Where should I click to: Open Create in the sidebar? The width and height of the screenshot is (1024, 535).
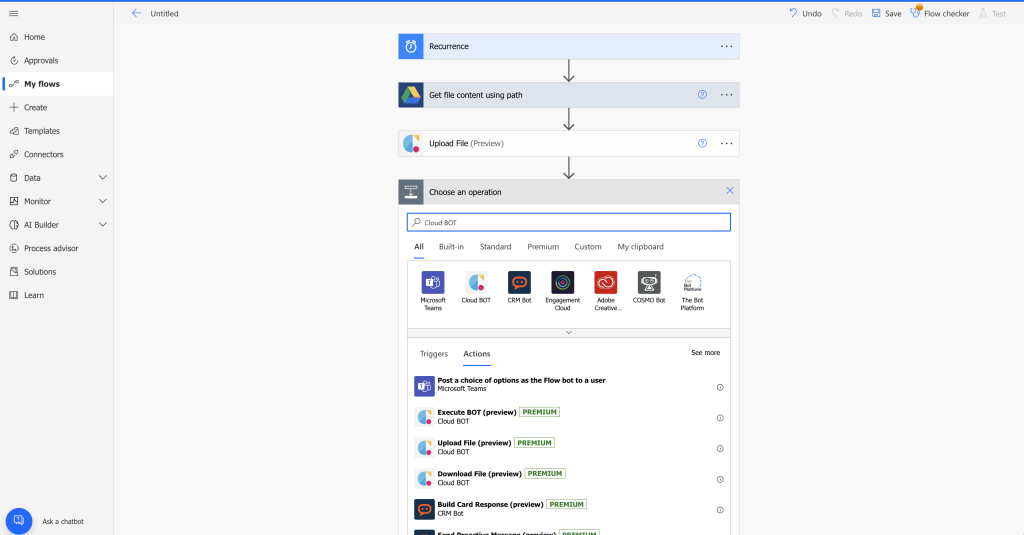(x=56, y=107)
